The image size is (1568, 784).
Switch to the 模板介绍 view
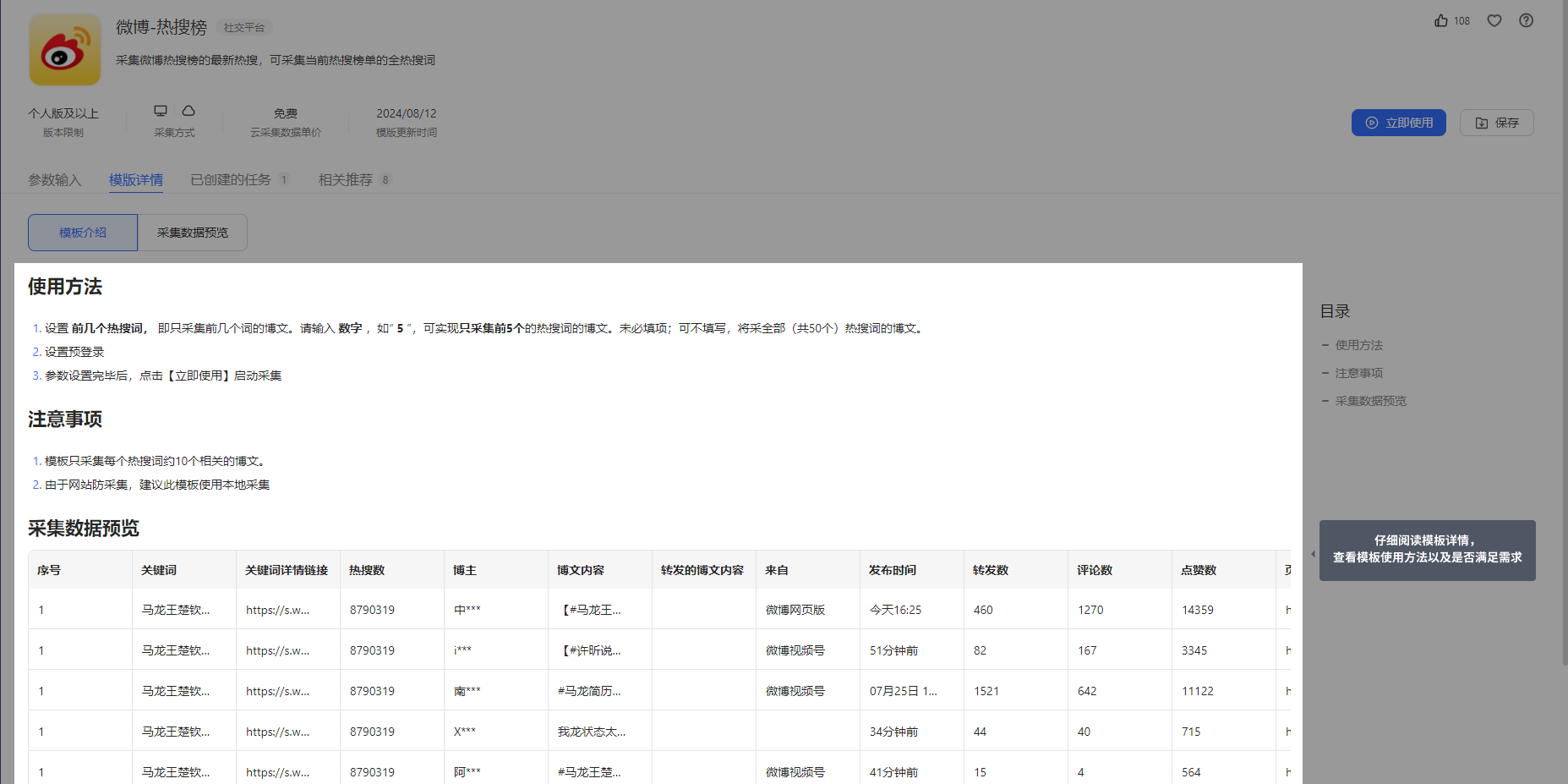(82, 232)
